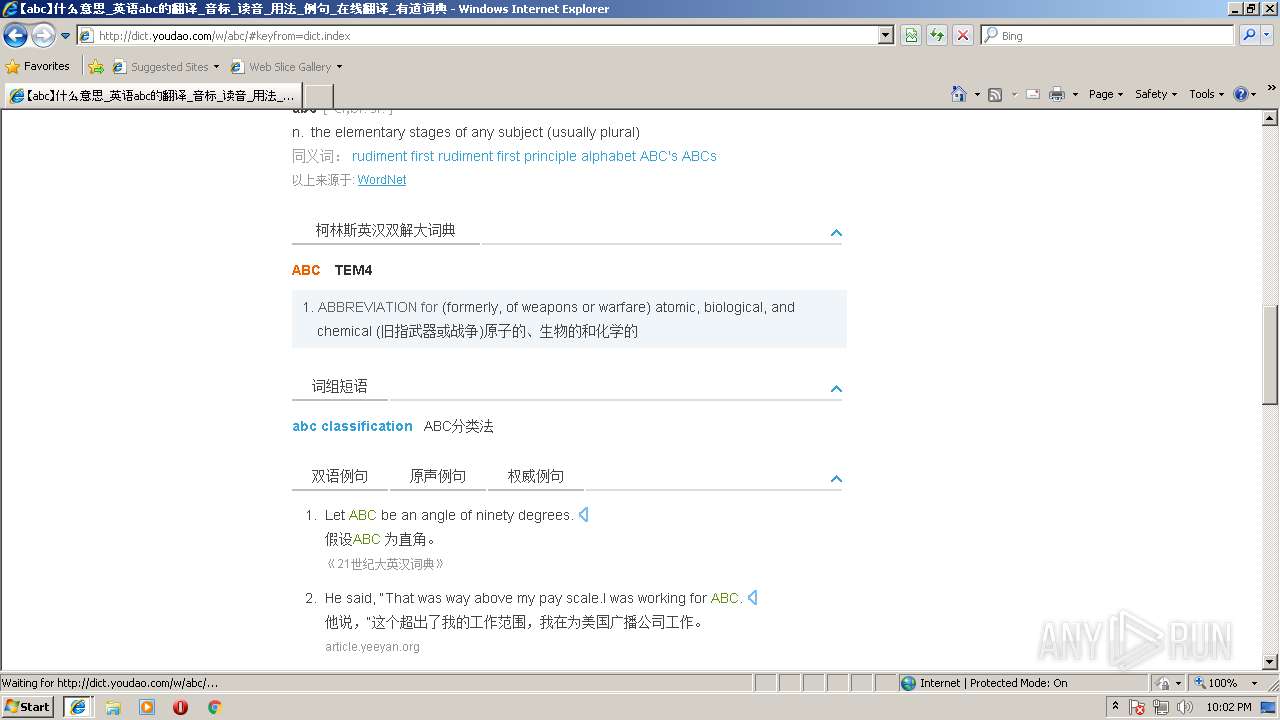This screenshot has height=720, width=1280.
Task: Select the 词组短语 tab
Action: click(340, 386)
